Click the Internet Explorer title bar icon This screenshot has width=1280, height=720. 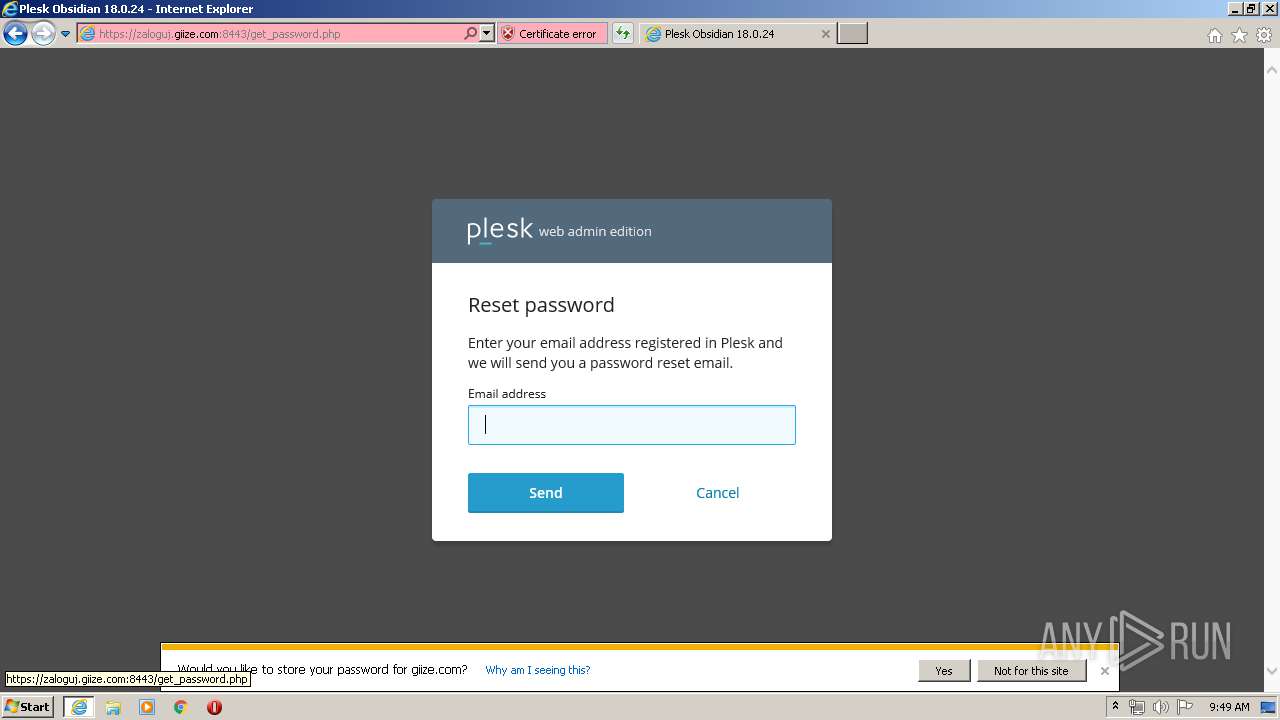click(x=10, y=9)
